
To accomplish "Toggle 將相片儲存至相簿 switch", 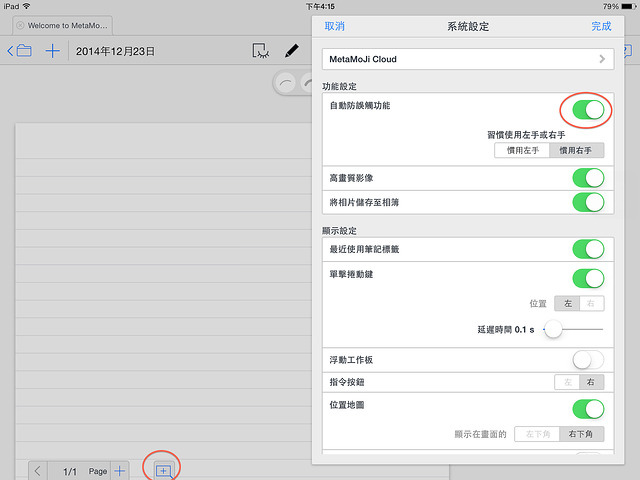I will (588, 202).
